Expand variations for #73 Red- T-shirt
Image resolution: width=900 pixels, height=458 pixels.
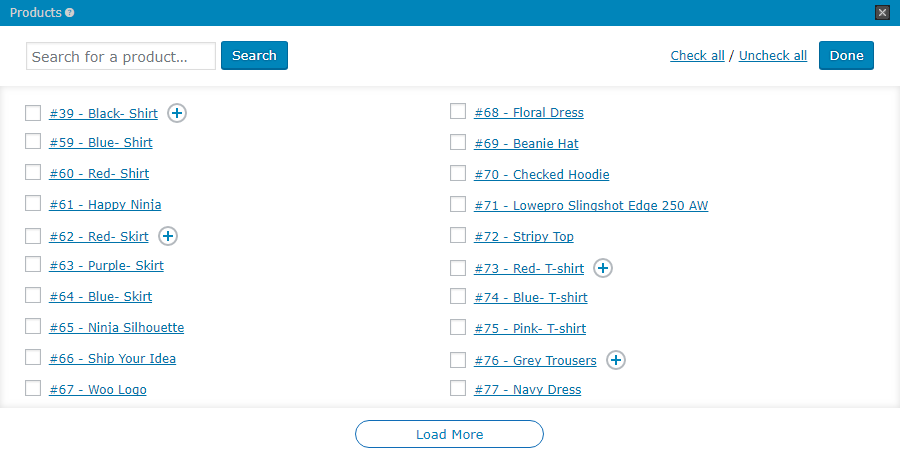point(603,268)
